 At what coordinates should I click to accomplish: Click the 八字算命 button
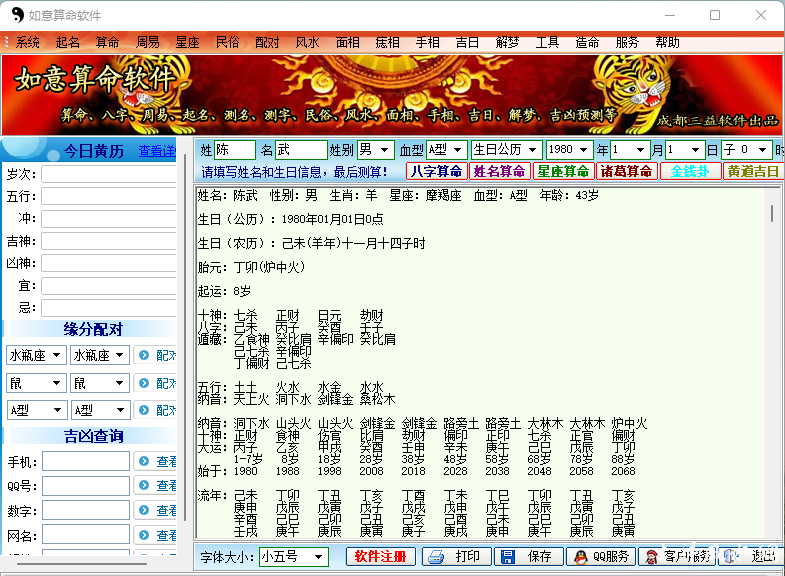pyautogui.click(x=435, y=171)
